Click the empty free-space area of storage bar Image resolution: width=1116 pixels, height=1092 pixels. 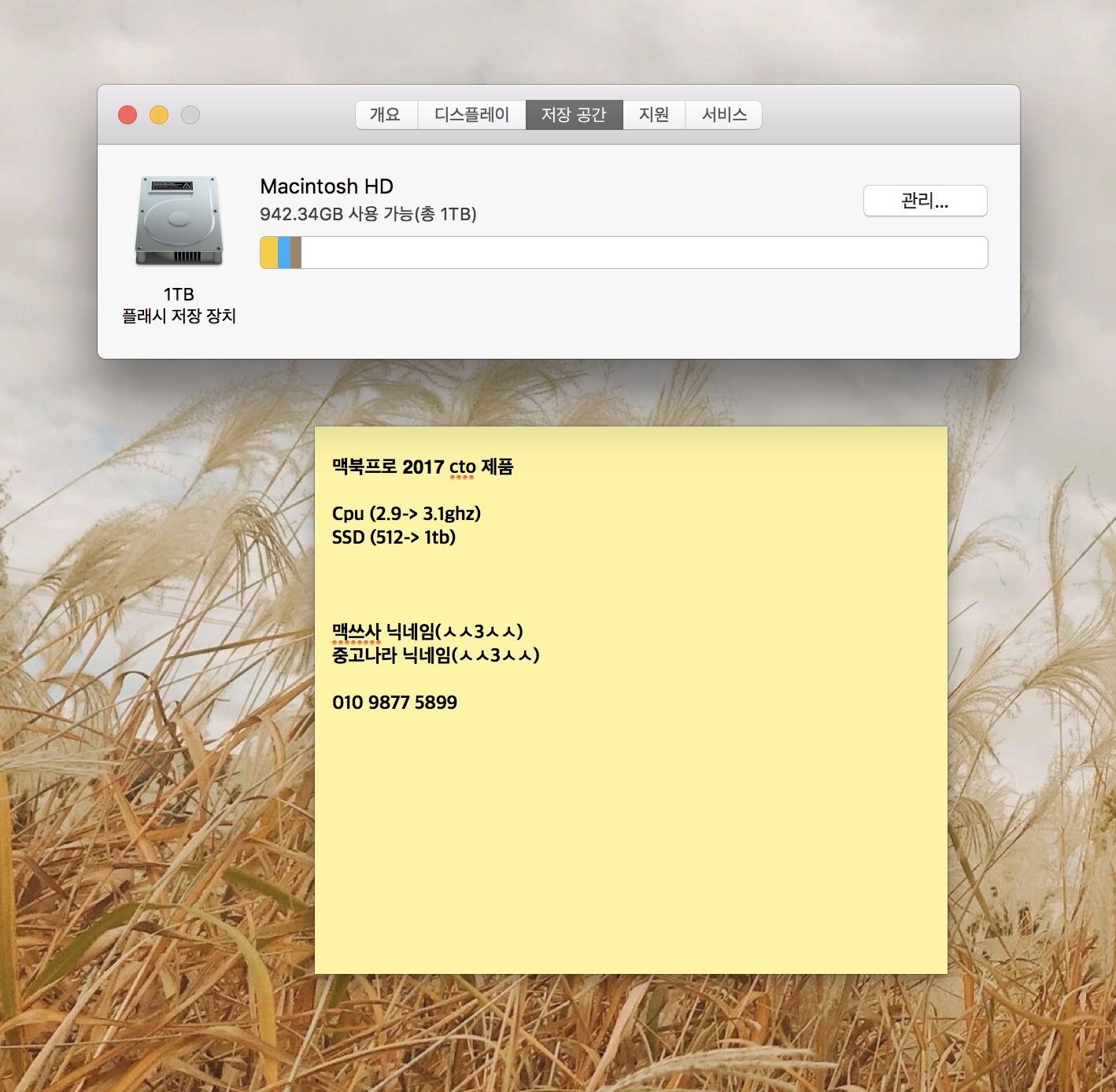[x=644, y=253]
